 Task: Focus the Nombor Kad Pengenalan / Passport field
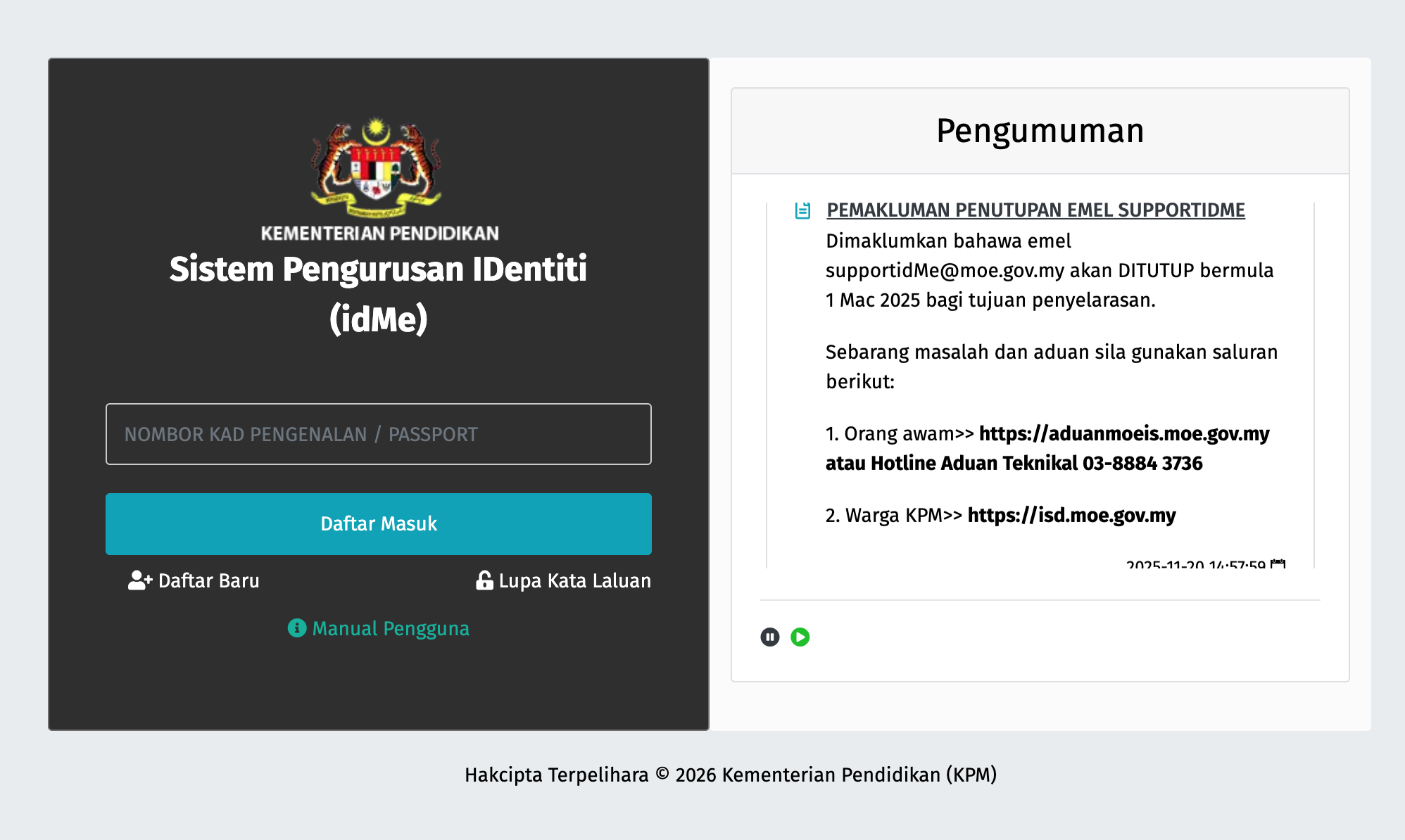point(379,434)
